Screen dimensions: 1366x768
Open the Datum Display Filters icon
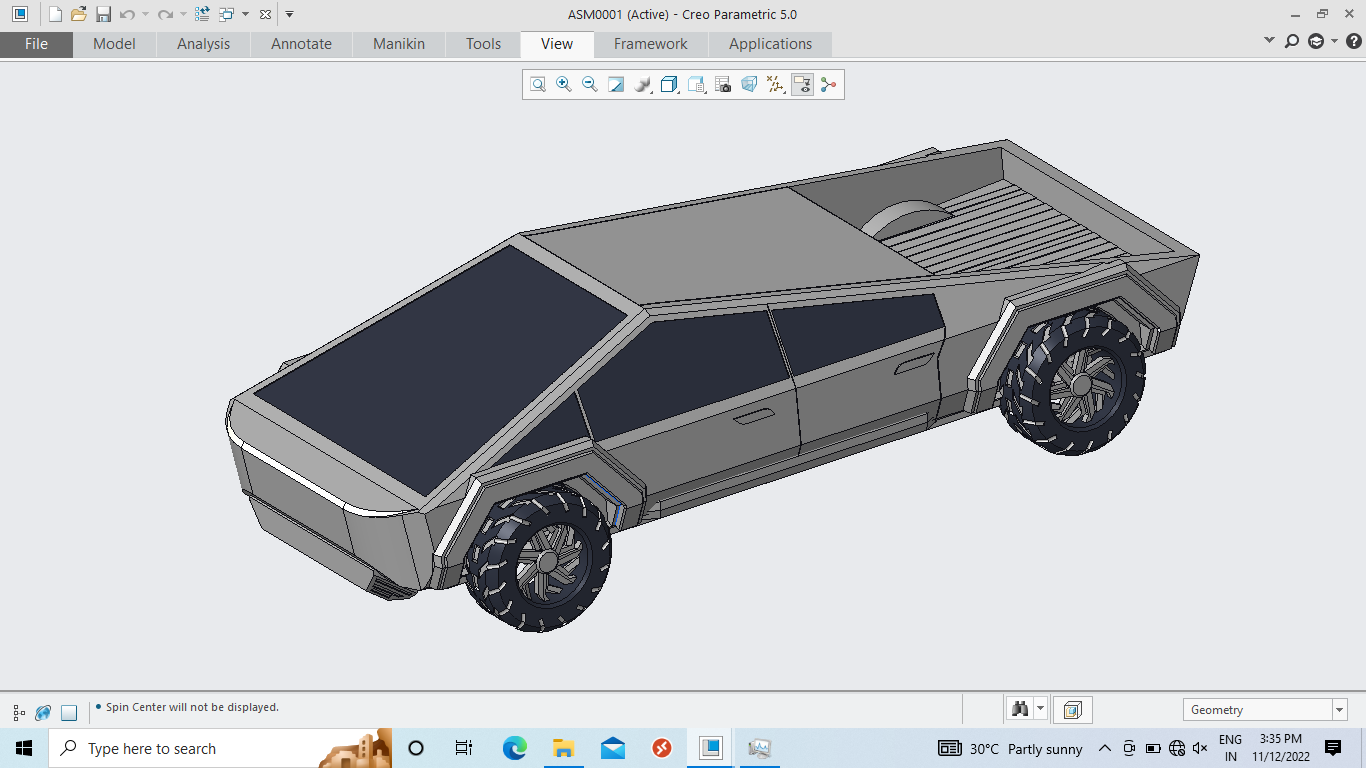(776, 85)
